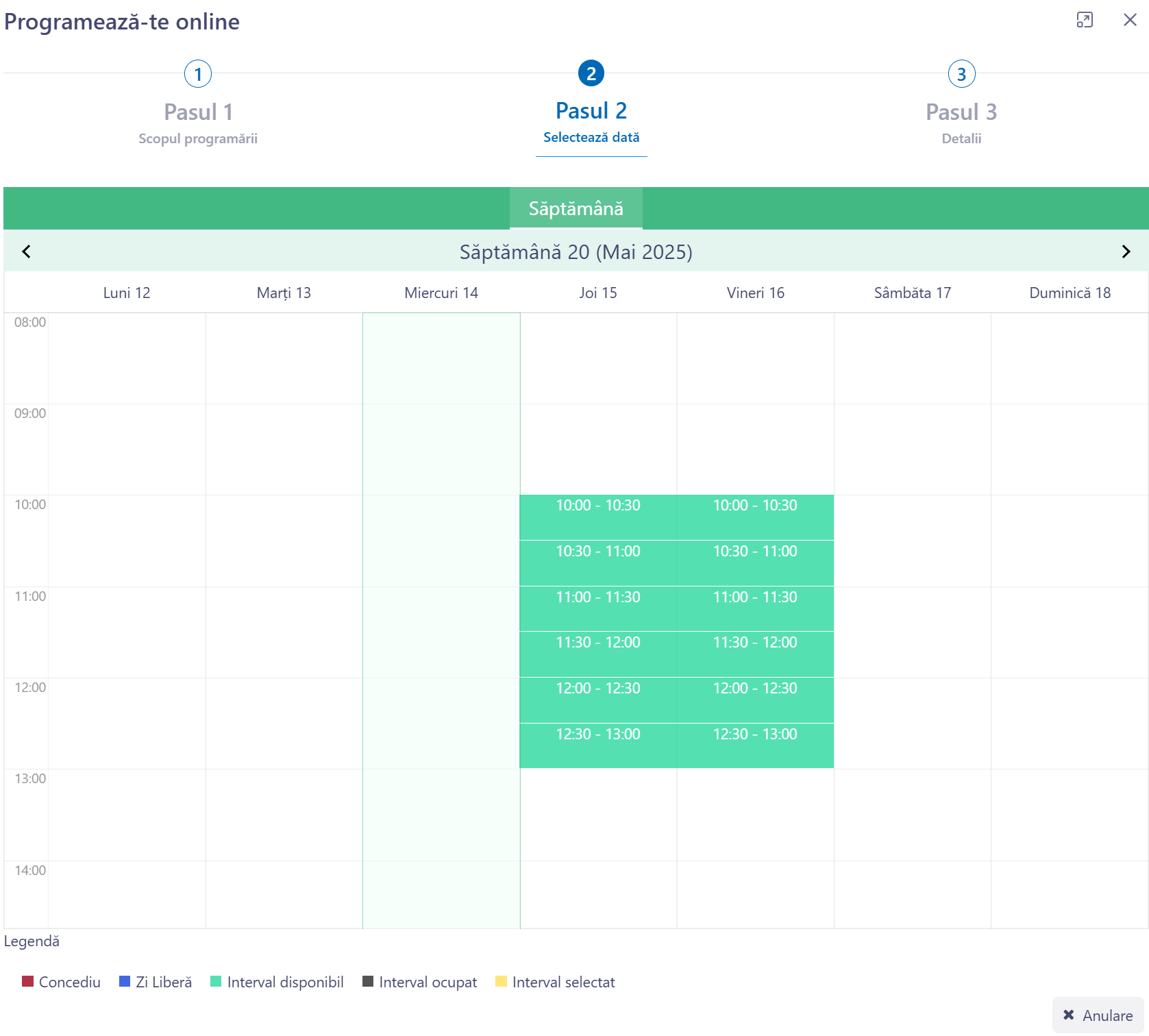The image size is (1149, 1036).
Task: Switch to the Săptămână view tab
Action: point(576,208)
